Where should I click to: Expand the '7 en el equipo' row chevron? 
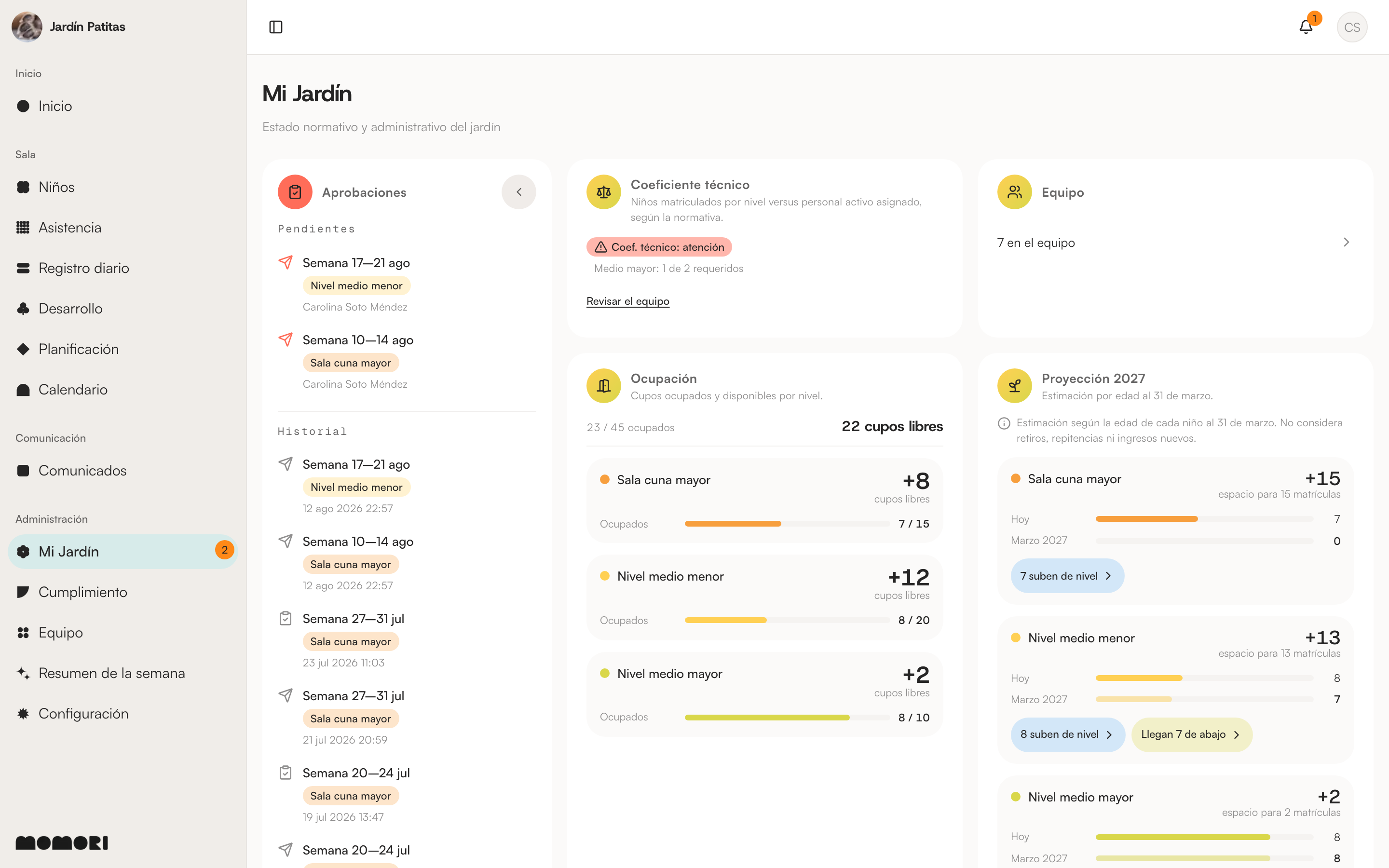click(1346, 242)
